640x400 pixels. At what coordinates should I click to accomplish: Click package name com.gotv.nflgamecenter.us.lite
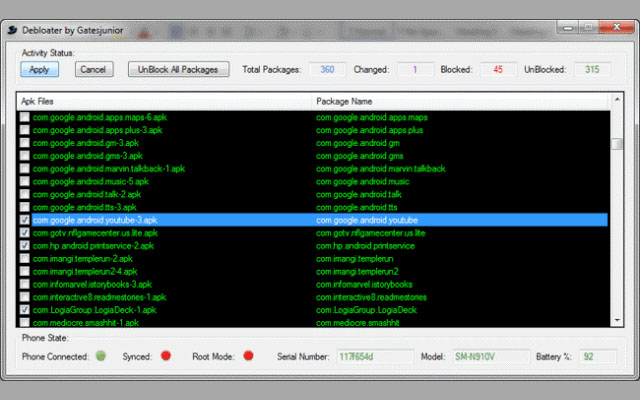point(371,233)
